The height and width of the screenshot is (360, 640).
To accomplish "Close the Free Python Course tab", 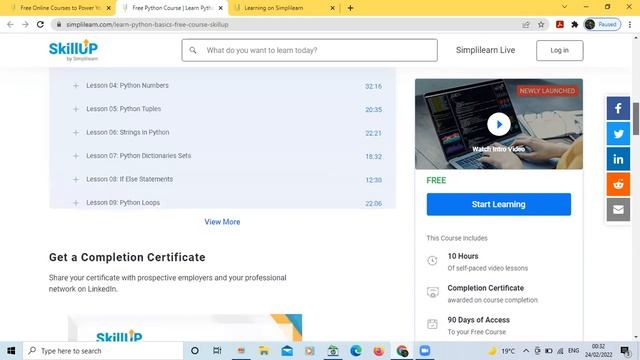I will coord(220,8).
